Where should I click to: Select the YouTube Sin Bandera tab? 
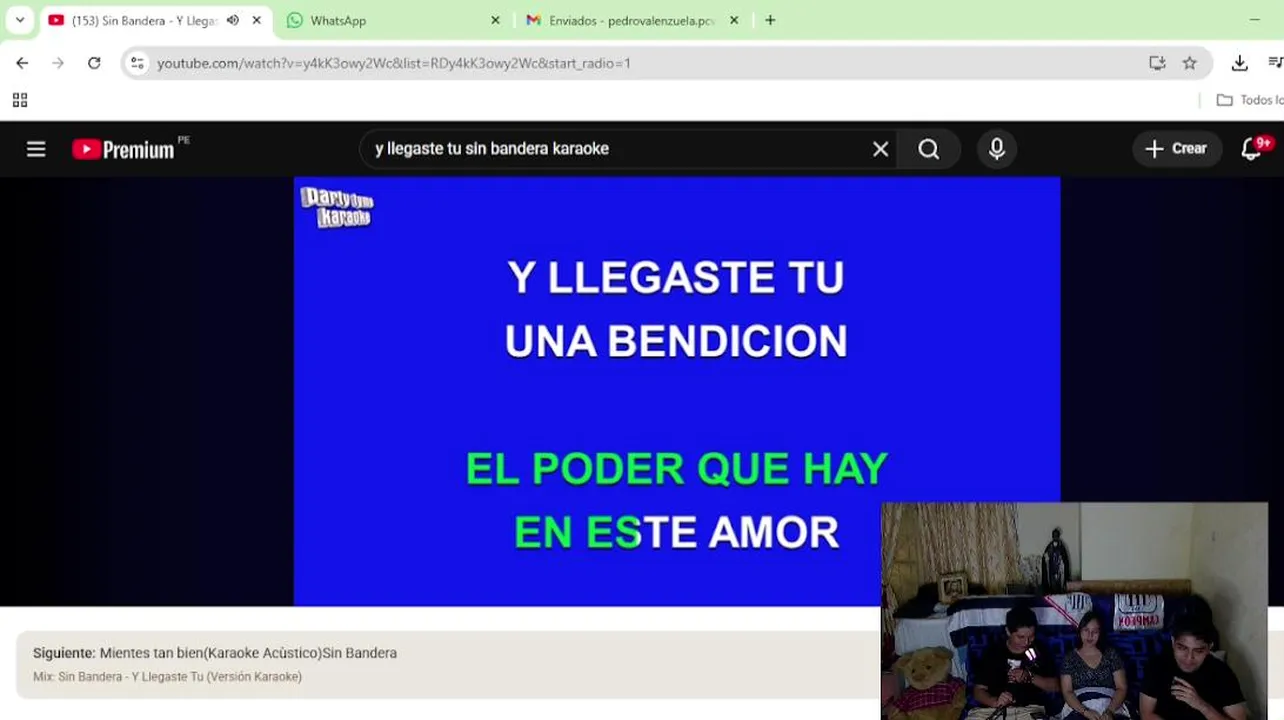click(x=145, y=20)
